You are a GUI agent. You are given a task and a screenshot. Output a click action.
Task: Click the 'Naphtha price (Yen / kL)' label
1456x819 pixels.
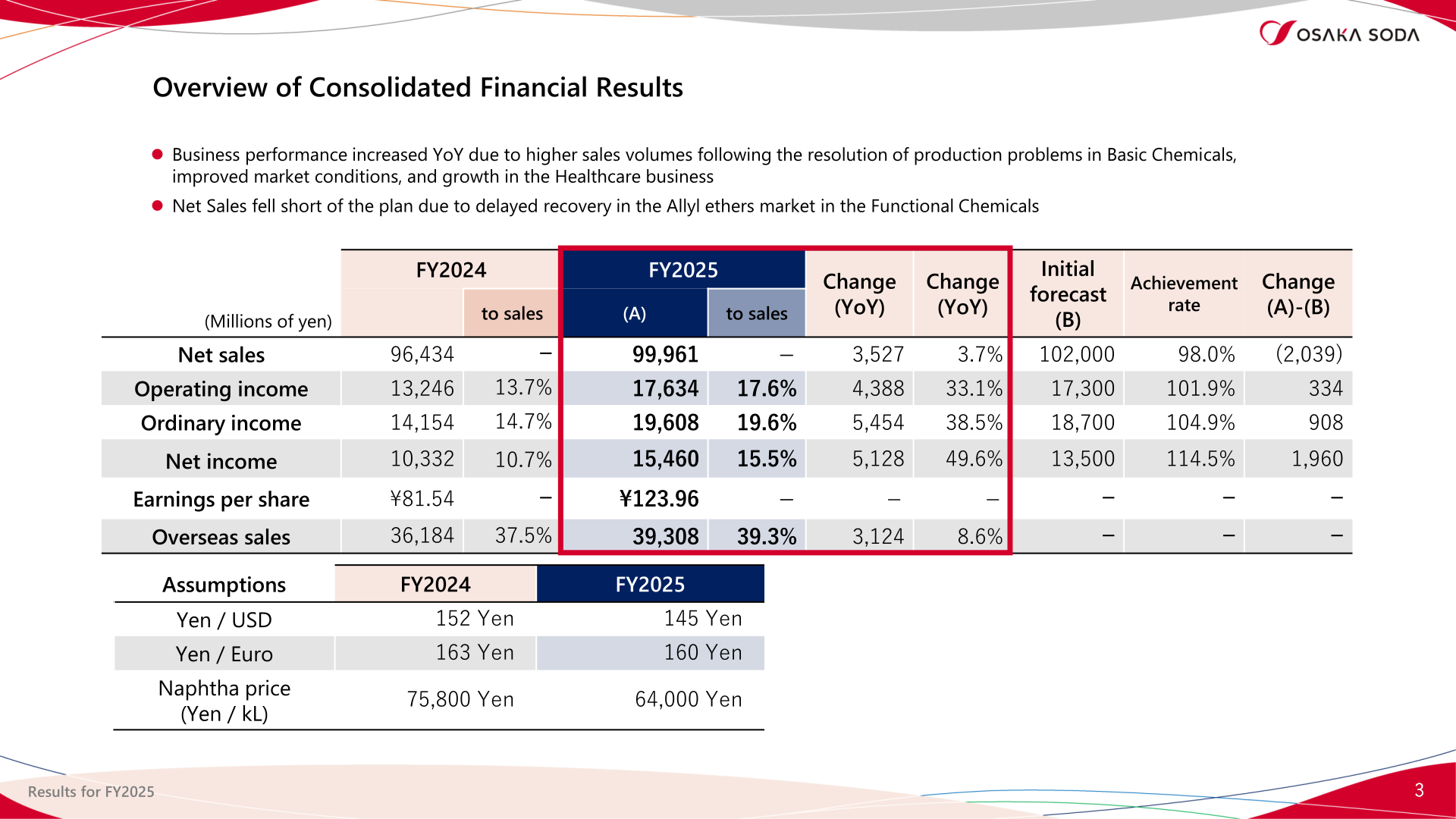coord(224,701)
